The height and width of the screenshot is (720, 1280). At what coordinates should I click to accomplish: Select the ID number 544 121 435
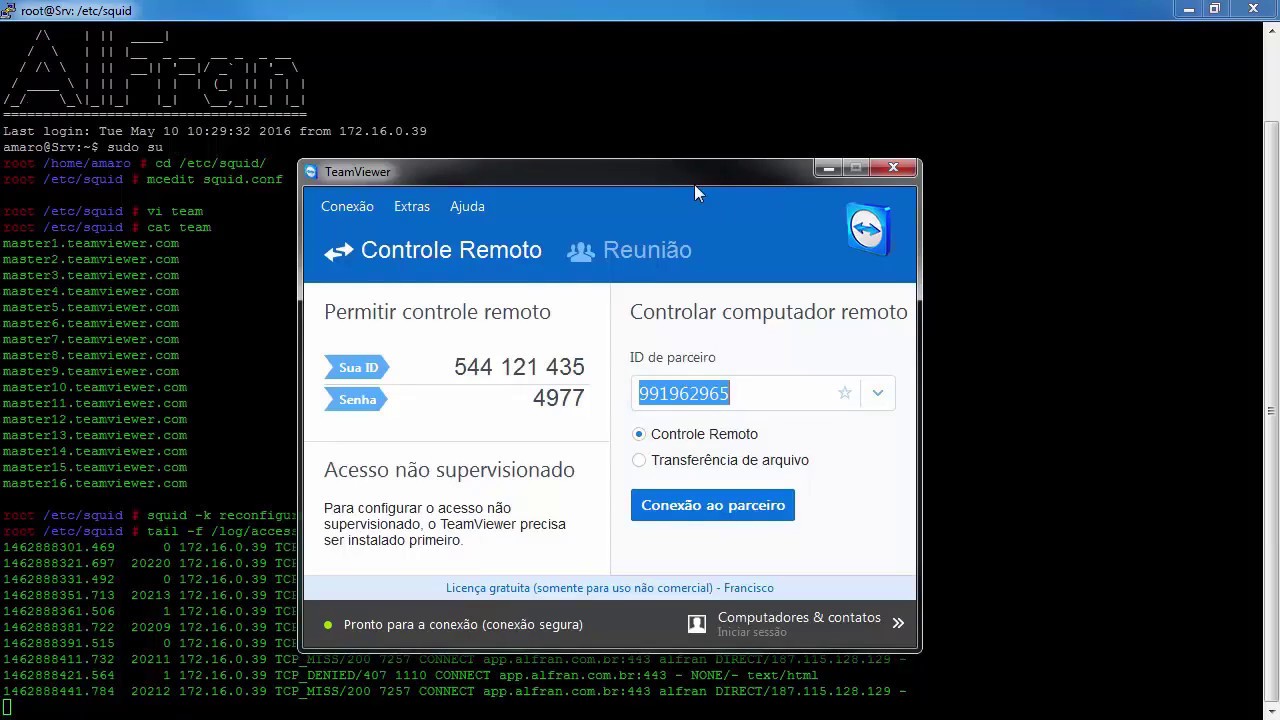click(x=519, y=367)
